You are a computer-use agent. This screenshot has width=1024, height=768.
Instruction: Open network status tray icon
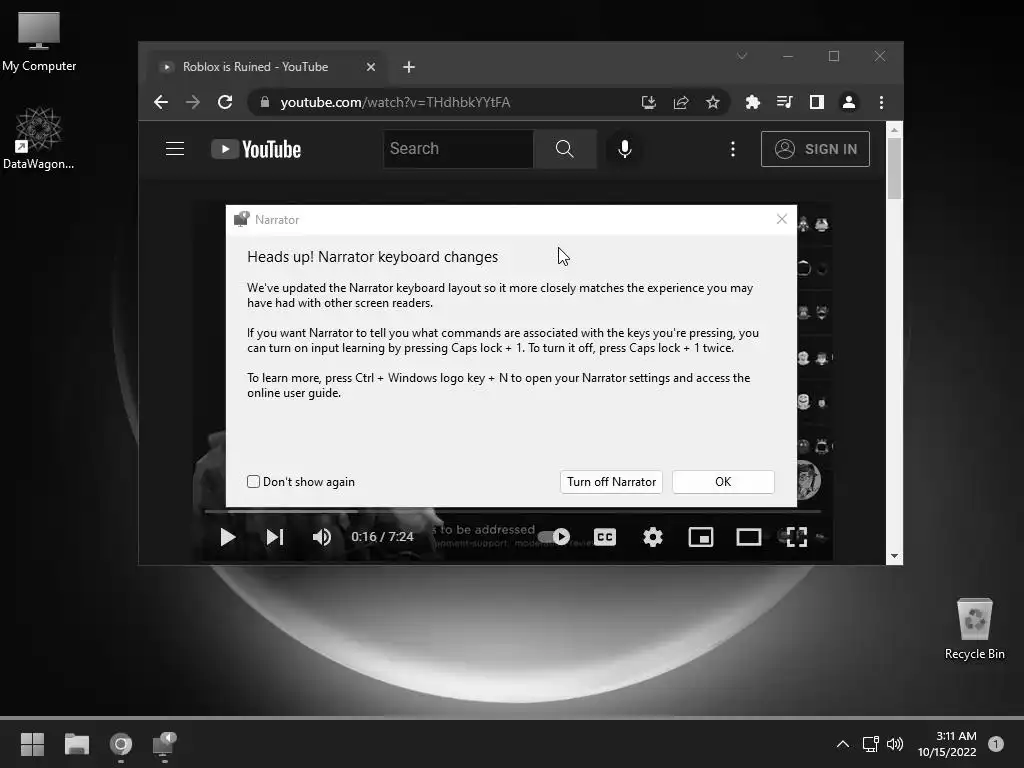point(871,744)
